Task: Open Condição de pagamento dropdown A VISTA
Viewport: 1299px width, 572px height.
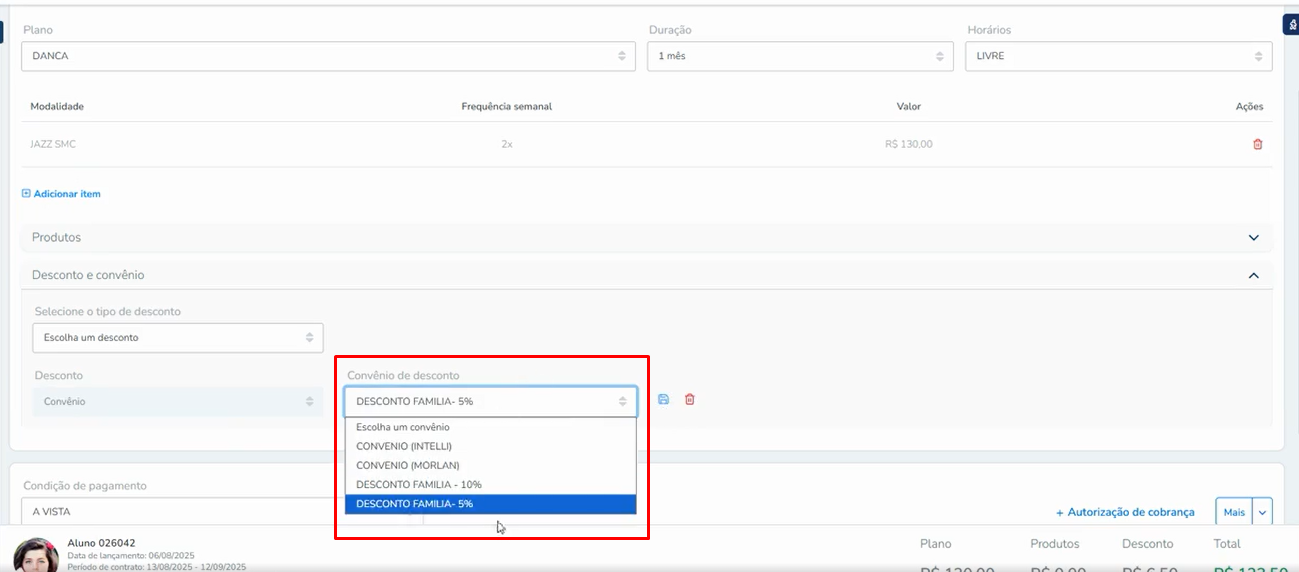Action: pyautogui.click(x=180, y=511)
